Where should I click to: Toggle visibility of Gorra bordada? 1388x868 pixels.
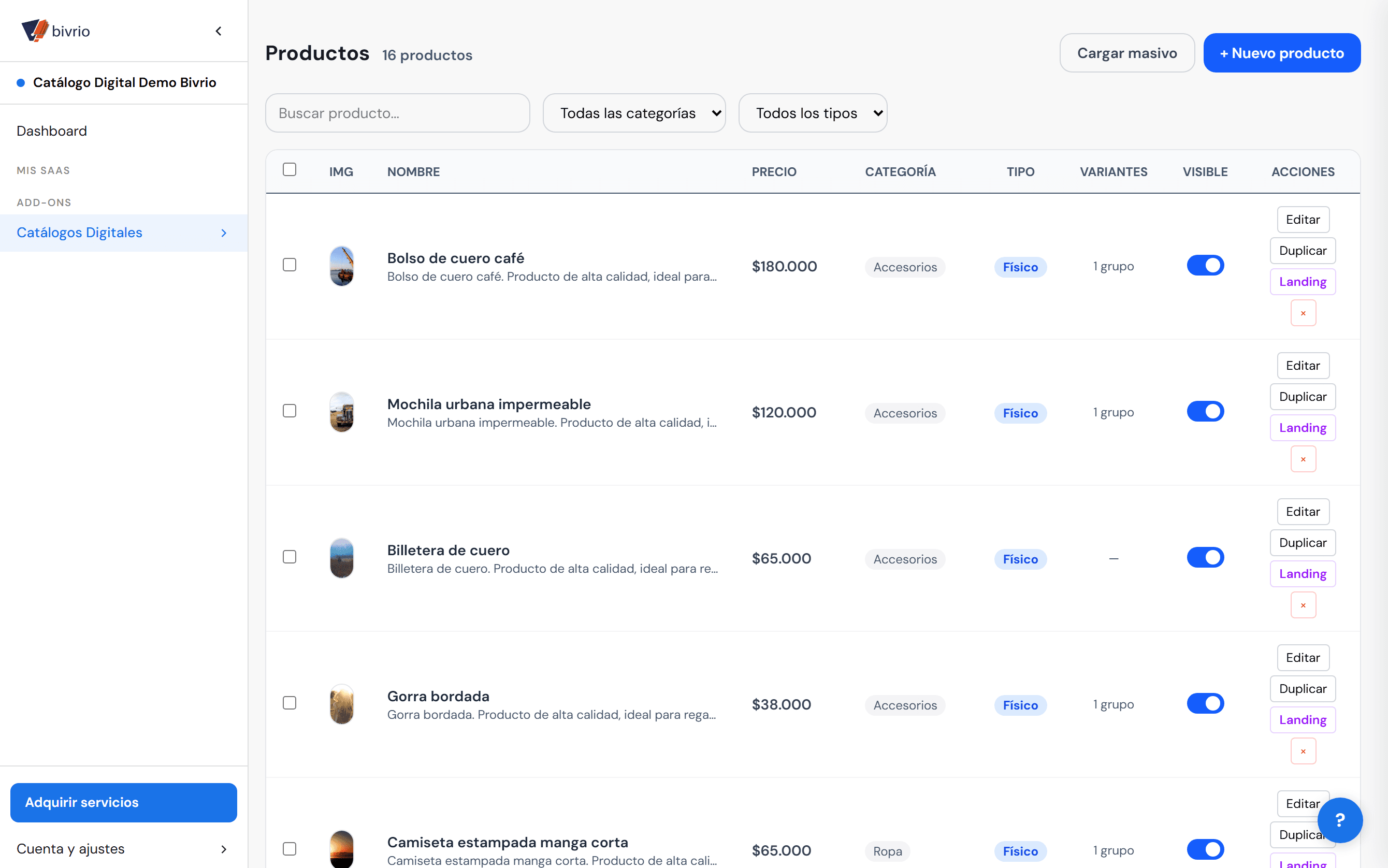[x=1205, y=703]
